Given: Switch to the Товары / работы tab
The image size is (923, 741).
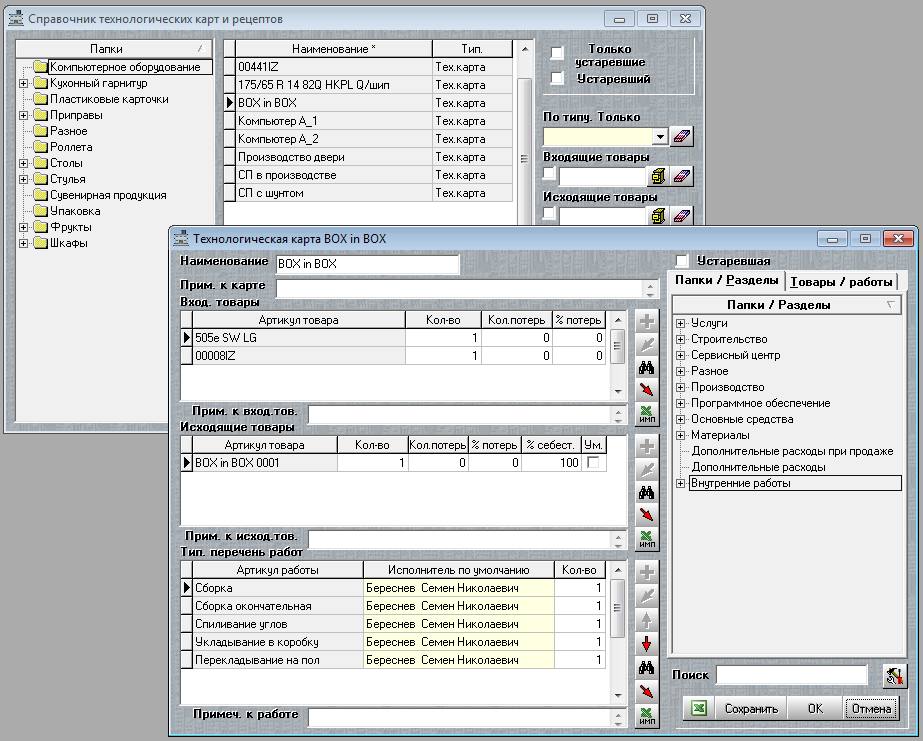Looking at the screenshot, I should point(841,282).
